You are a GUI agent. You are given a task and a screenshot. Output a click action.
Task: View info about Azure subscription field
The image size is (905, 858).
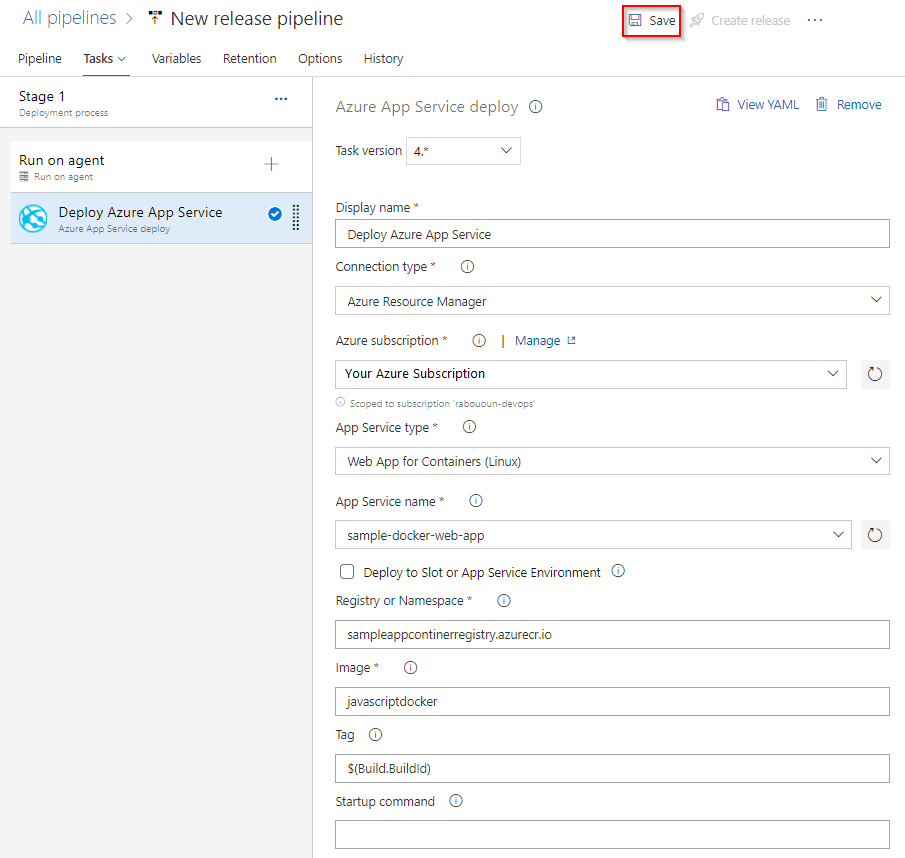pyautogui.click(x=478, y=340)
